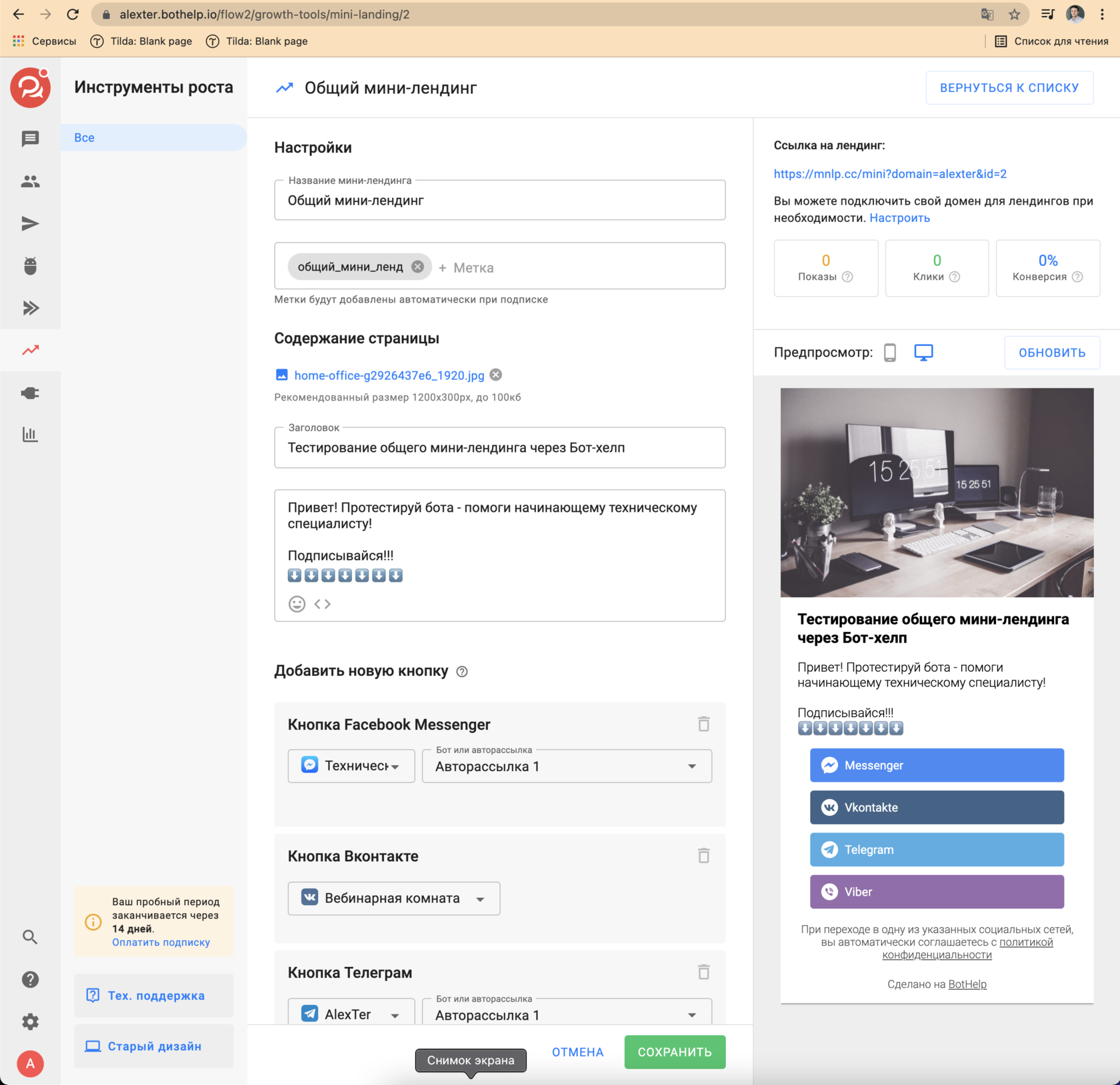Click the Messenger button in preview
Screen dimensions: 1120x1085
(x=937, y=765)
